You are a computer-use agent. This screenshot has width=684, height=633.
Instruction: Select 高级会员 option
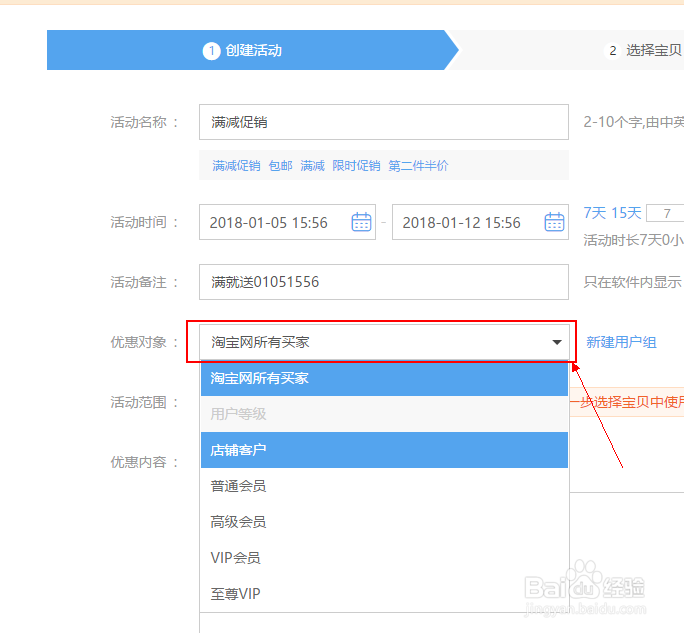pos(384,522)
